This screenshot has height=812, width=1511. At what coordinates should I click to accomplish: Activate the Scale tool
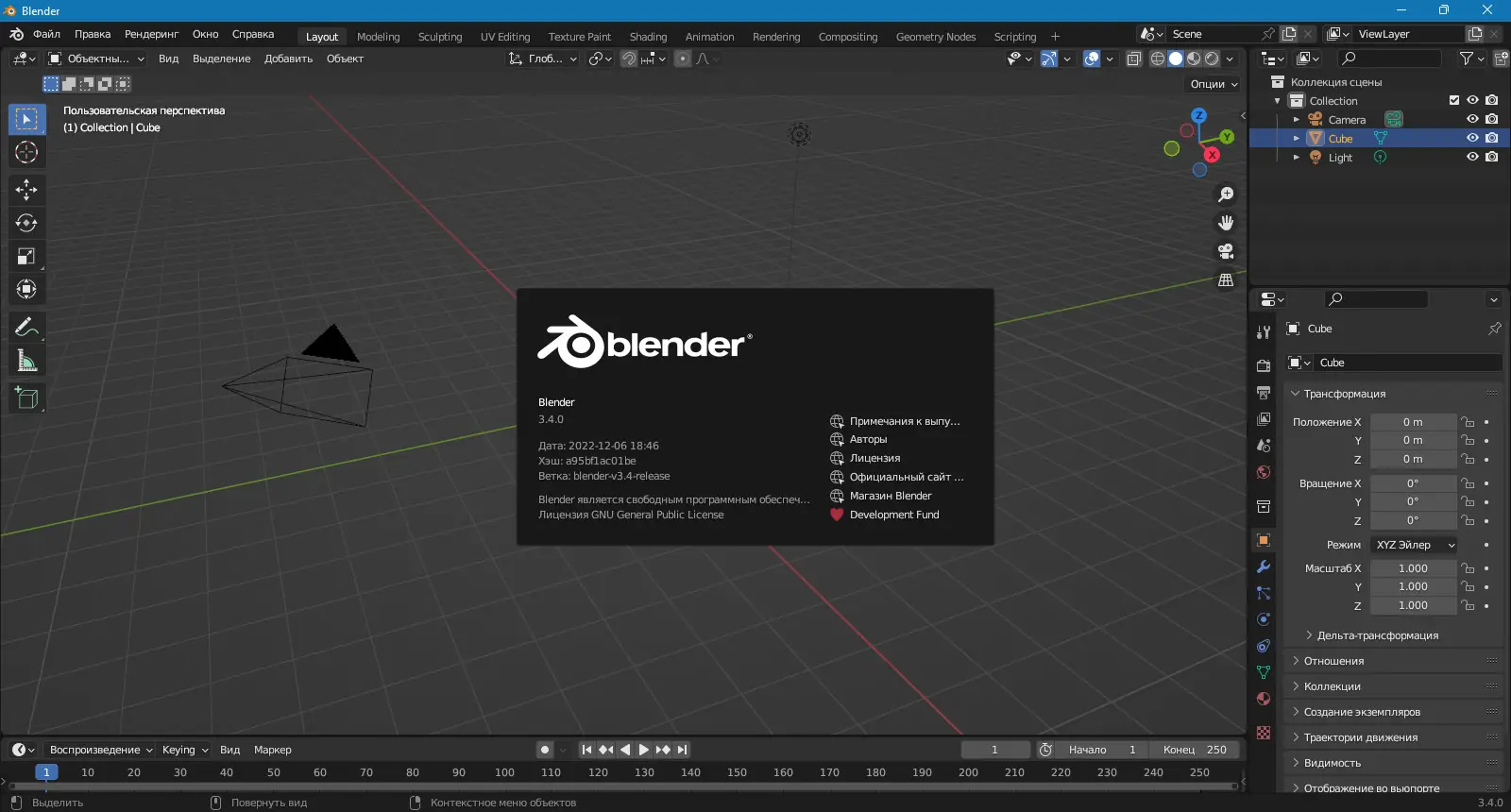(x=26, y=256)
